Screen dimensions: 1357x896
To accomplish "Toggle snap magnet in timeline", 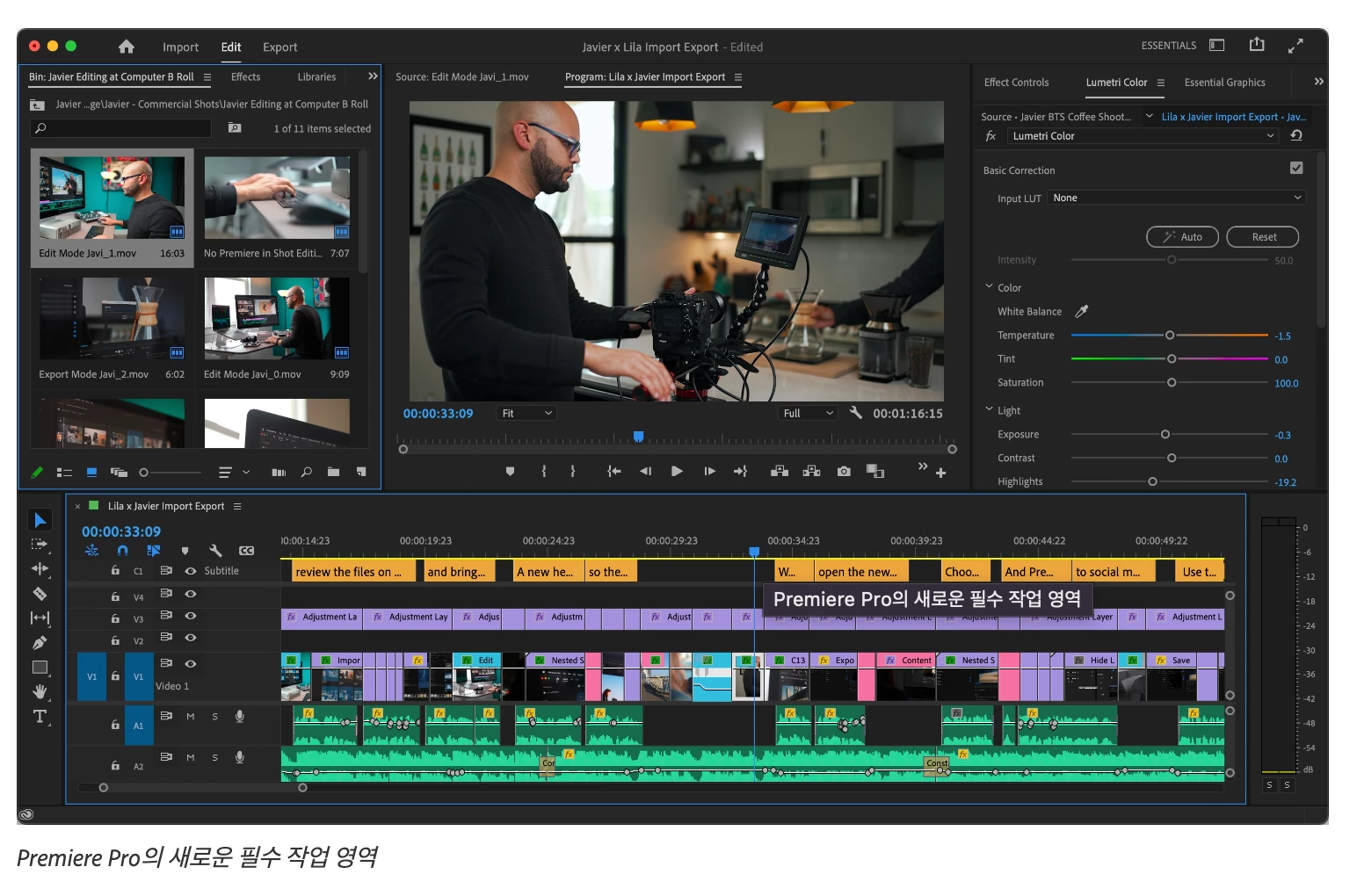I will (x=122, y=551).
